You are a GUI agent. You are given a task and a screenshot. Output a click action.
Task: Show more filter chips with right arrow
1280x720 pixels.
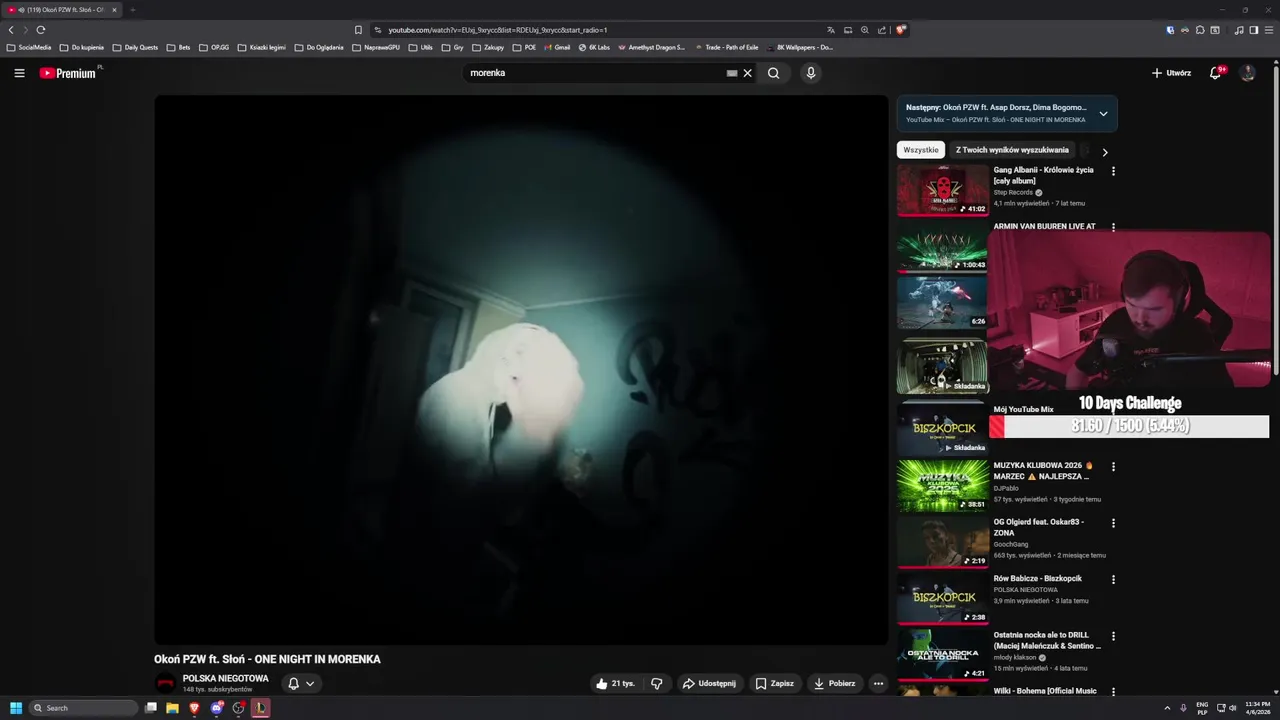(1105, 152)
